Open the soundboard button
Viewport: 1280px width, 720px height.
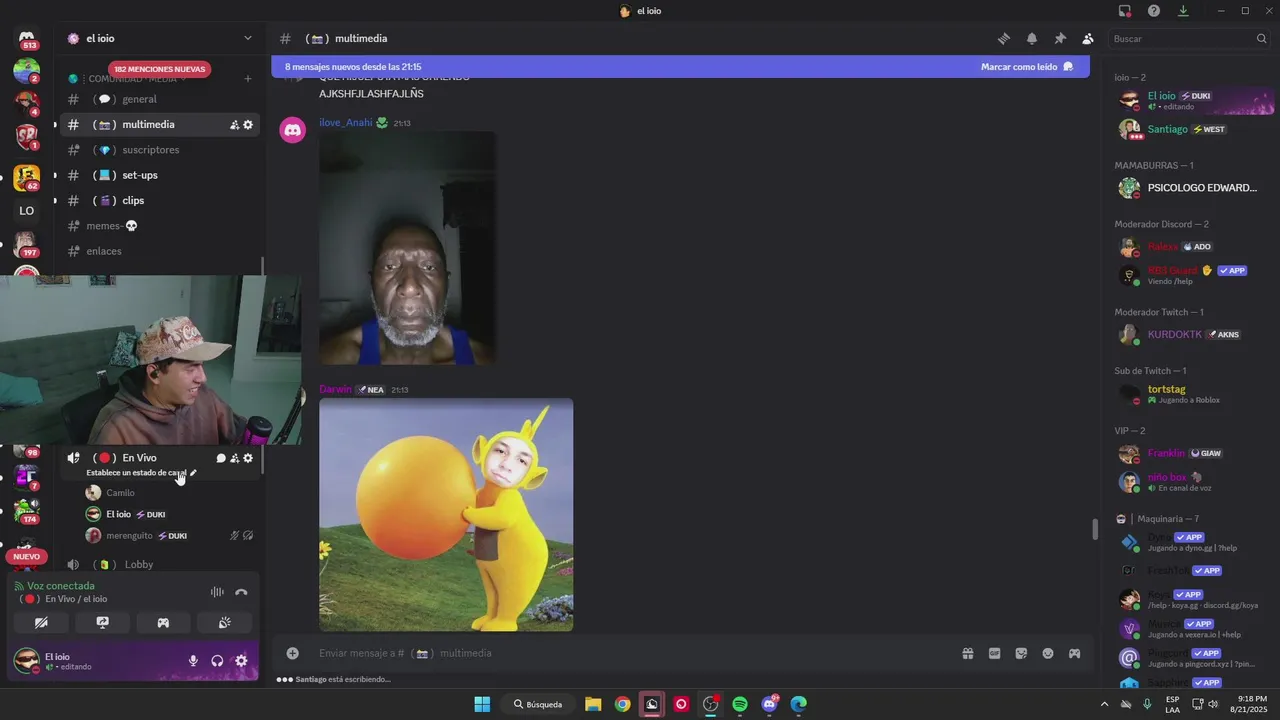tap(224, 622)
